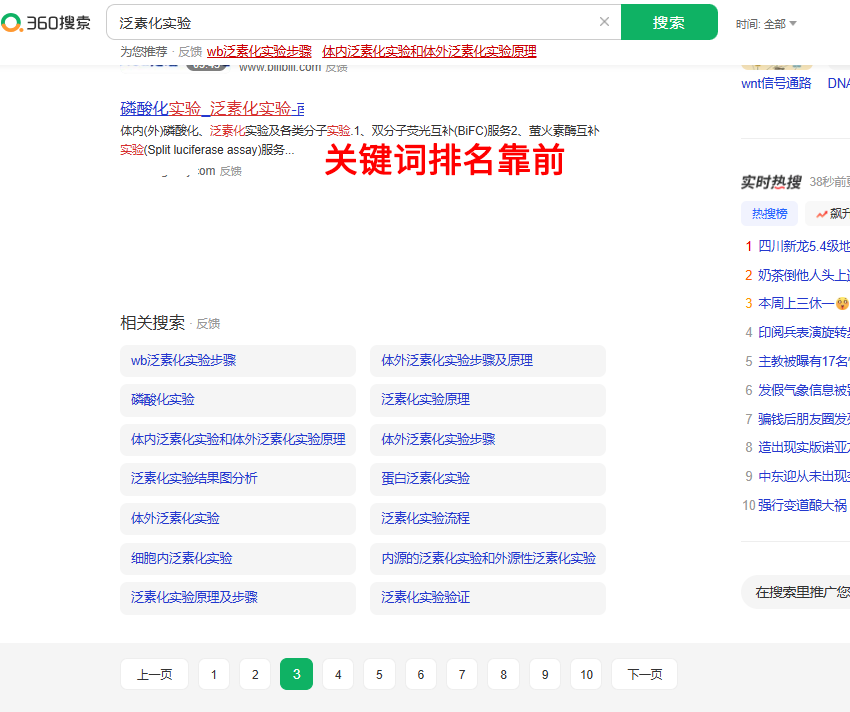
Task: Jump to results page 10
Action: click(586, 675)
